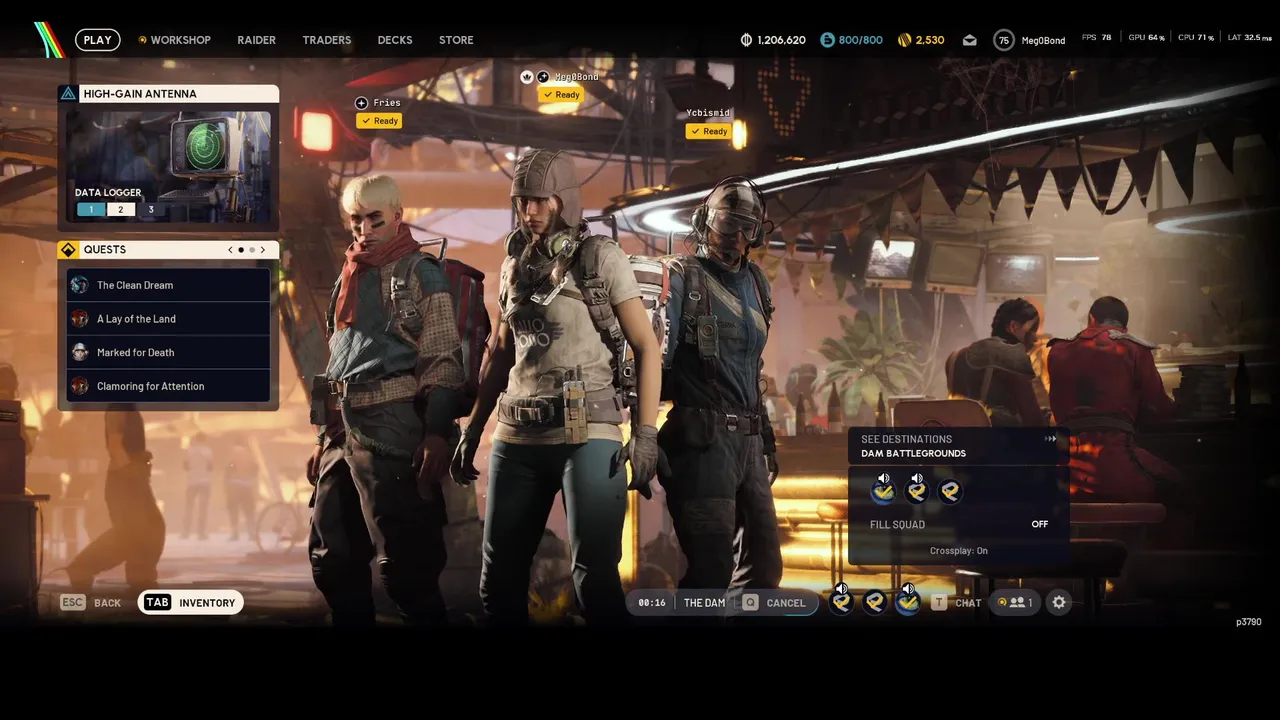Click third squad avatar without speaker in panel
The height and width of the screenshot is (720, 1280).
coord(950,491)
